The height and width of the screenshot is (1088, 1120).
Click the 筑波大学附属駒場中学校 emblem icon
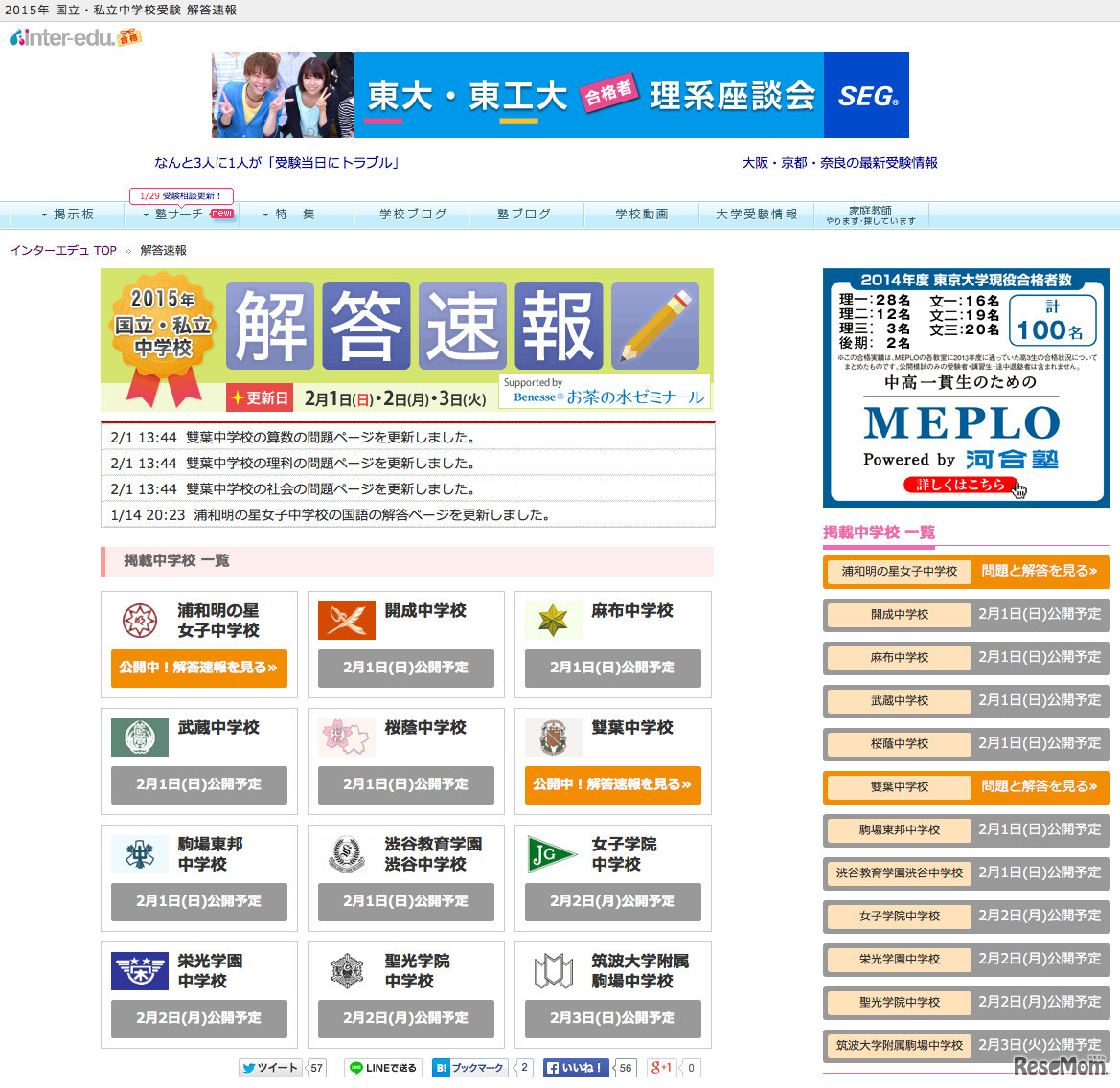554,971
